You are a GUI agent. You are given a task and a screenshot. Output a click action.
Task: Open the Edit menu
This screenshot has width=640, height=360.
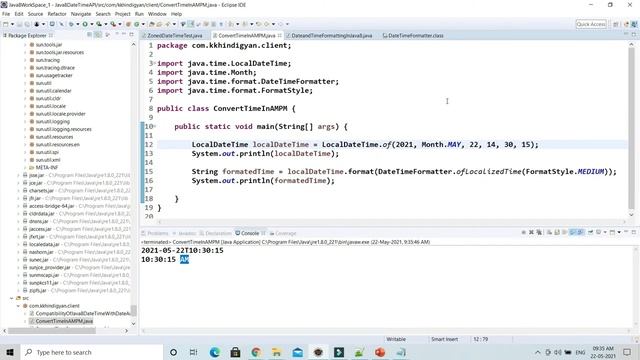click(x=19, y=14)
